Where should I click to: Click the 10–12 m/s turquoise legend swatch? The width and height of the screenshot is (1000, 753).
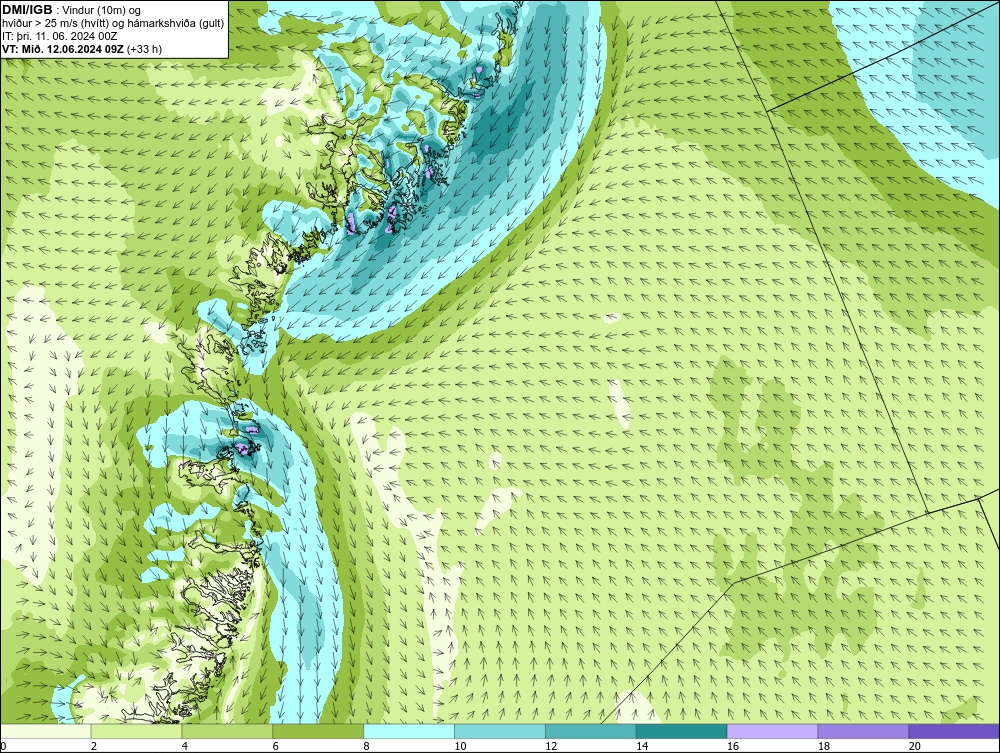500,731
